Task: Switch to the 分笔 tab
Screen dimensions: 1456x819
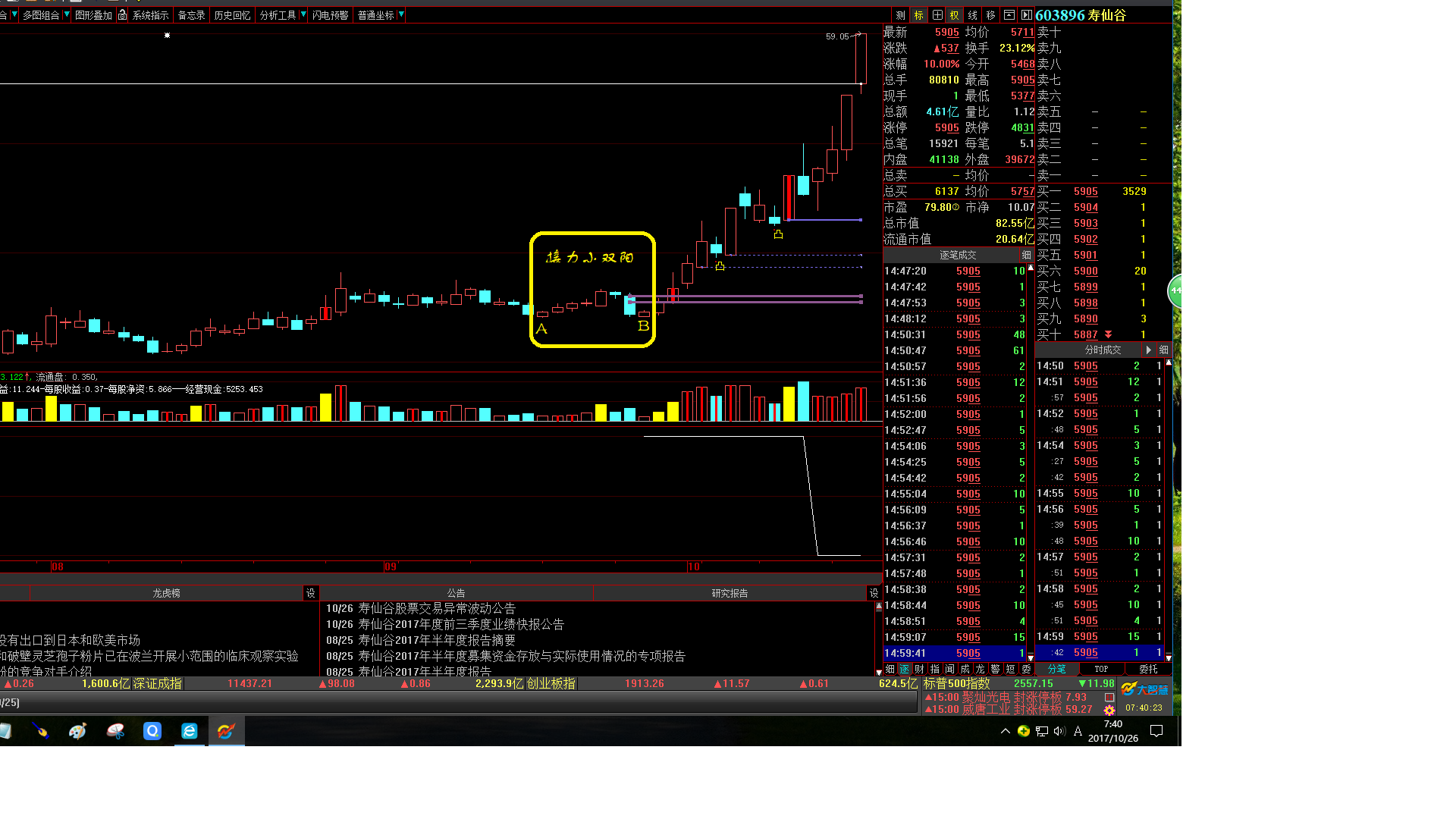Action: [1057, 669]
